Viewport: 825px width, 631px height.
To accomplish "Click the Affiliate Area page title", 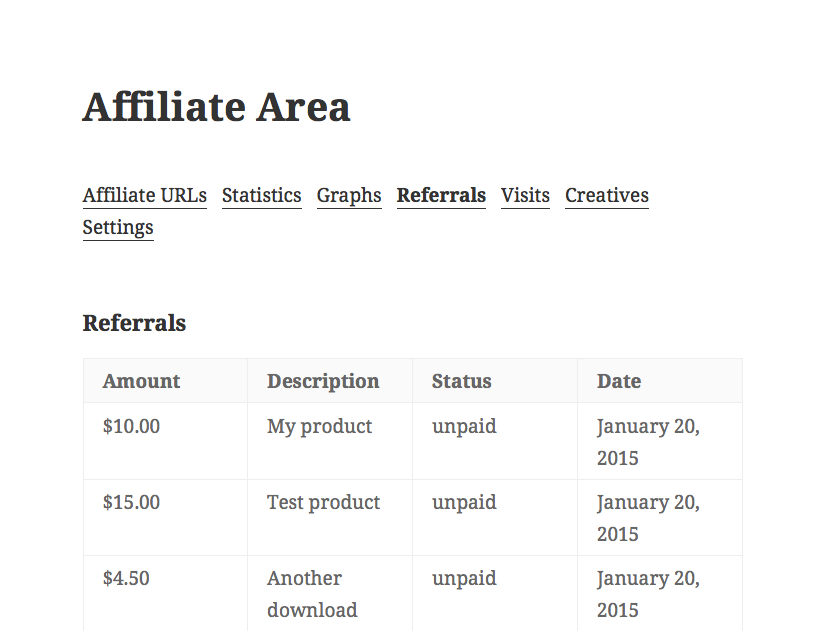I will [x=216, y=107].
